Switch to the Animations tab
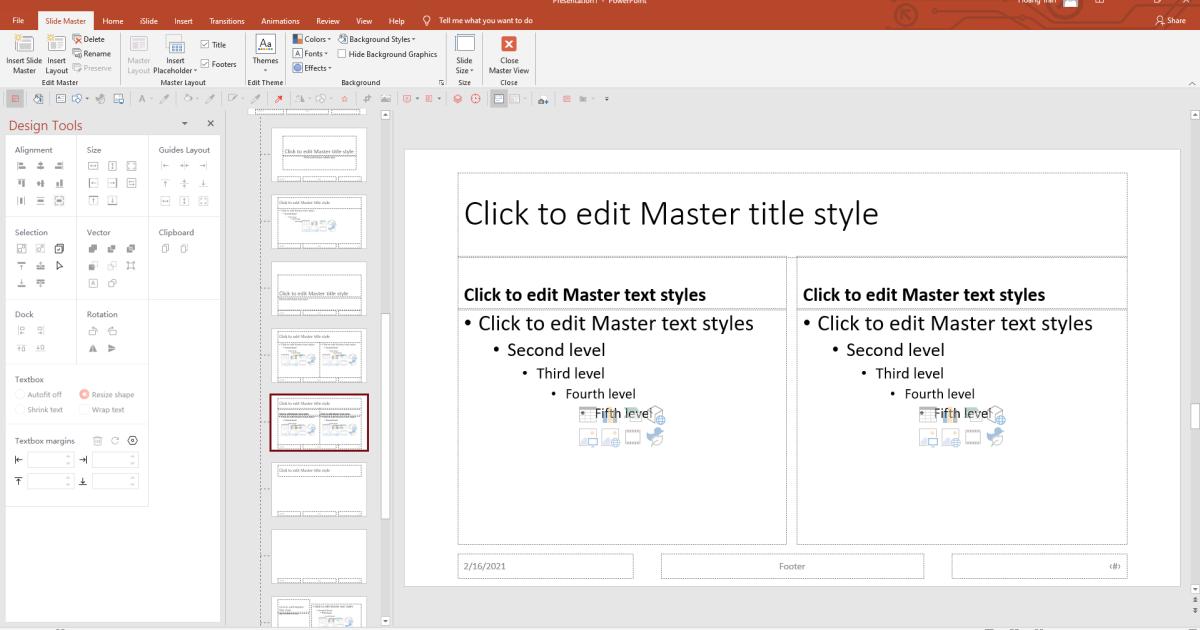 pyautogui.click(x=280, y=19)
